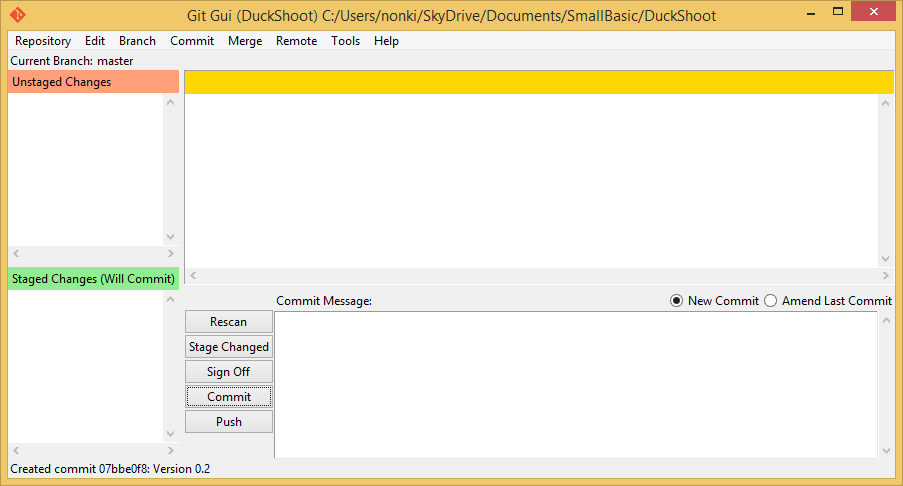Click the up arrow of Staged Changes scrollbar
This screenshot has height=486, width=903.
click(x=170, y=299)
